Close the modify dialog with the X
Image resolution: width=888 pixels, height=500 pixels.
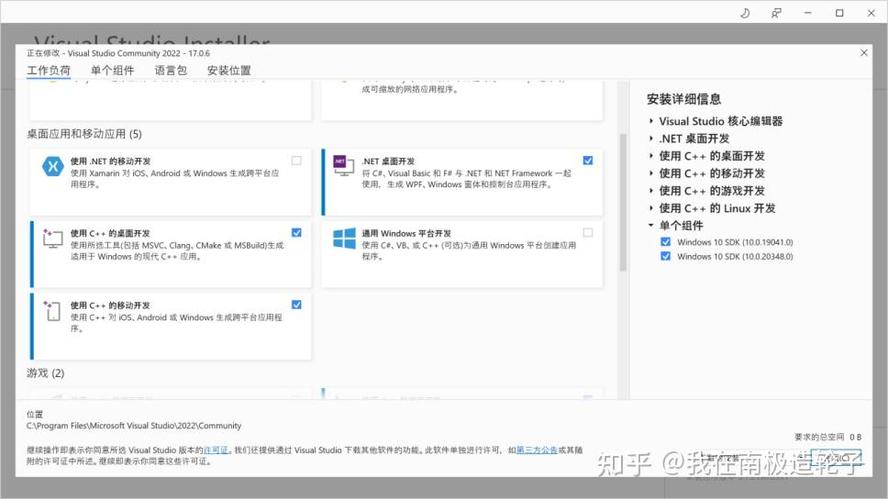pos(864,53)
